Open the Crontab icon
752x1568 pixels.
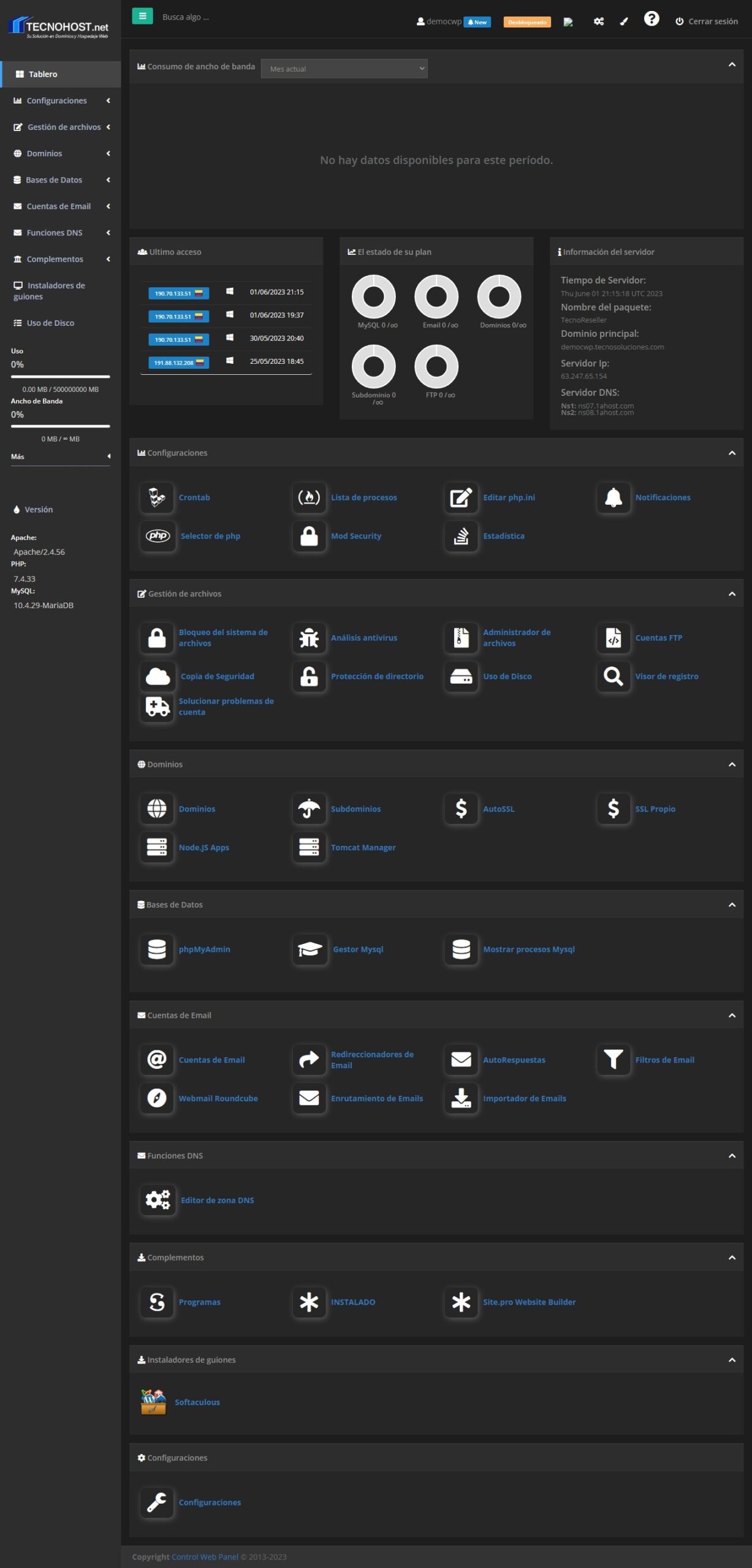pos(157,497)
